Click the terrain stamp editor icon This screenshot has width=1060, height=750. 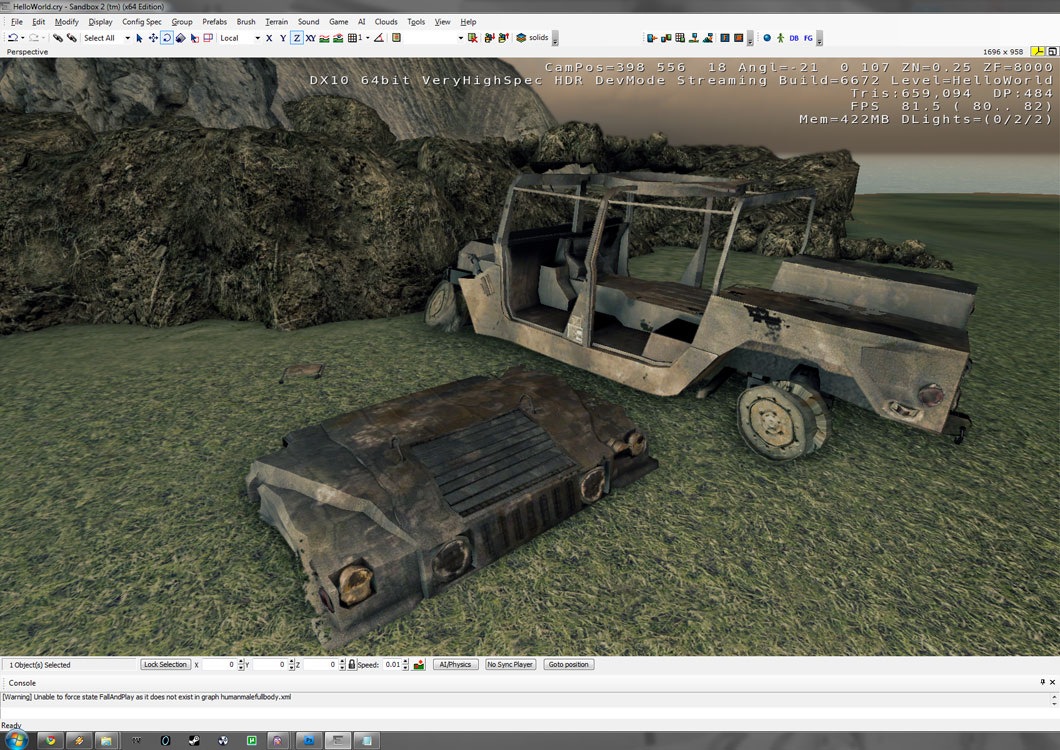694,38
